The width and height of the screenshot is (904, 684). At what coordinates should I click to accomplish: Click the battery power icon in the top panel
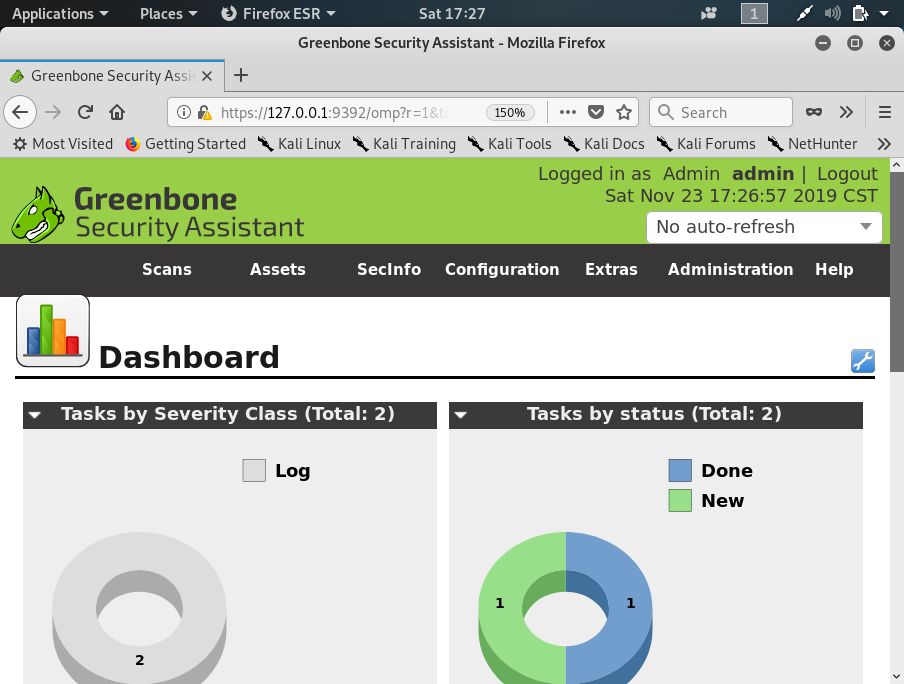(x=860, y=13)
